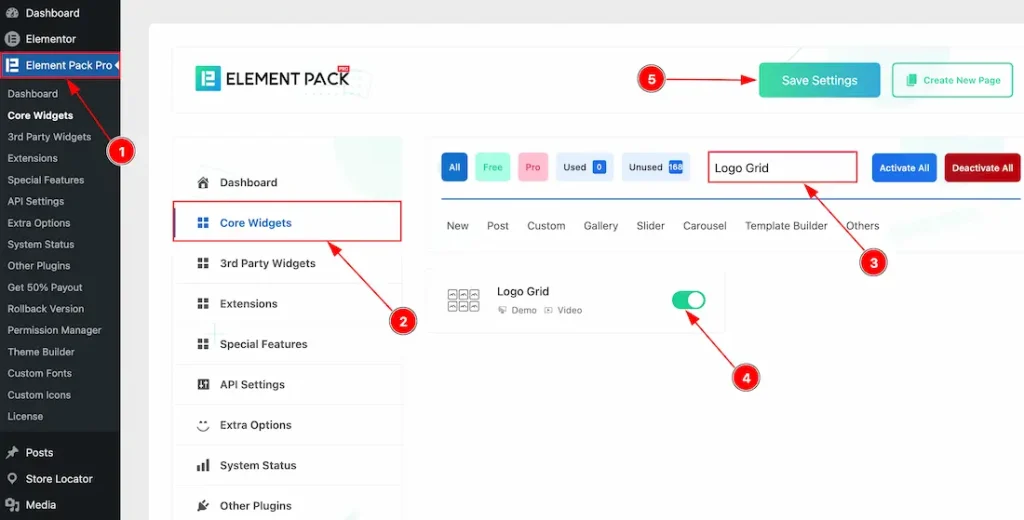Click the Elementor sidebar icon
The width and height of the screenshot is (1024, 520).
pyautogui.click(x=12, y=39)
